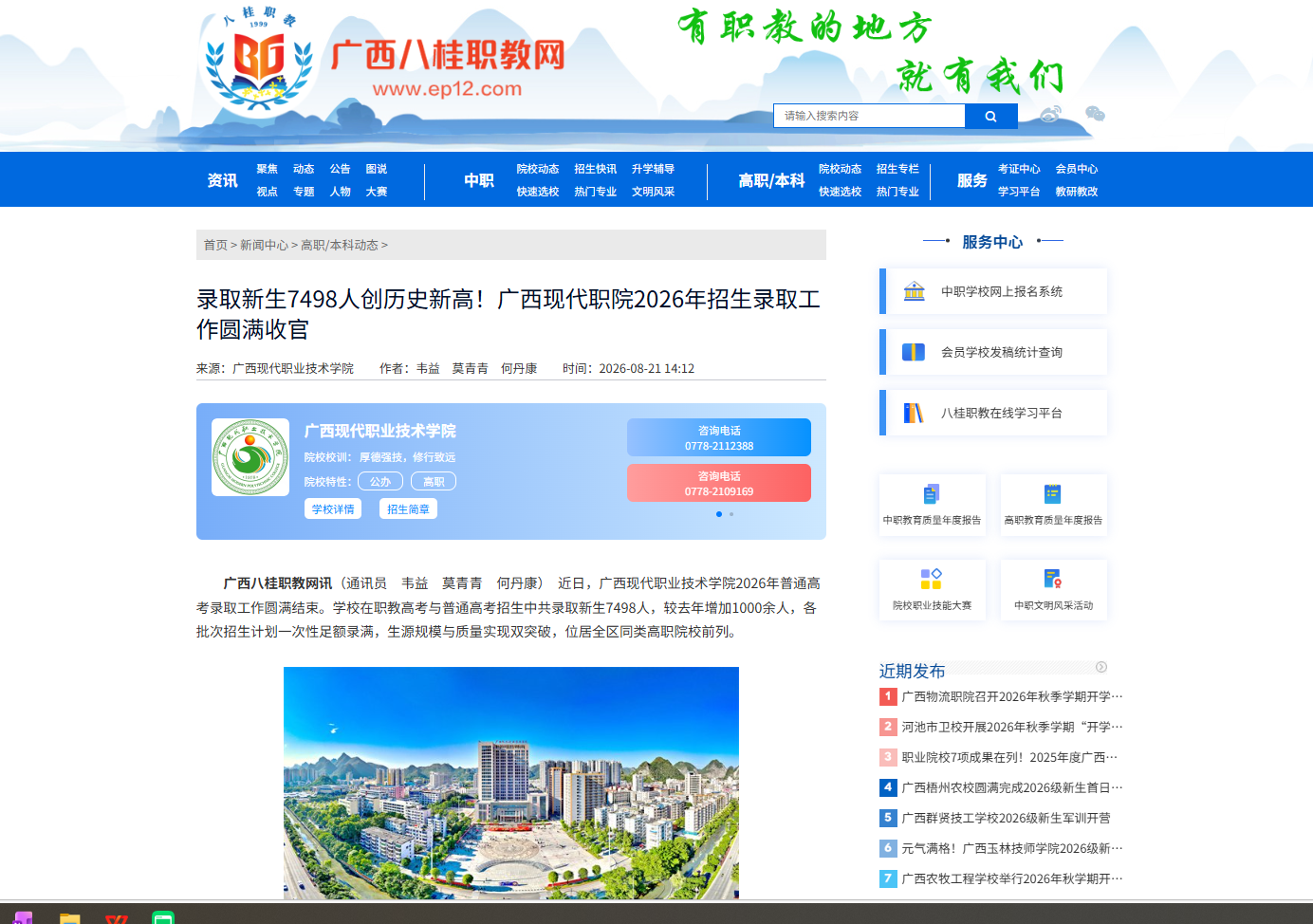The width and height of the screenshot is (1313, 924).
Task: Open 八桂职教在线学习平台 service card
Action: coord(993,413)
